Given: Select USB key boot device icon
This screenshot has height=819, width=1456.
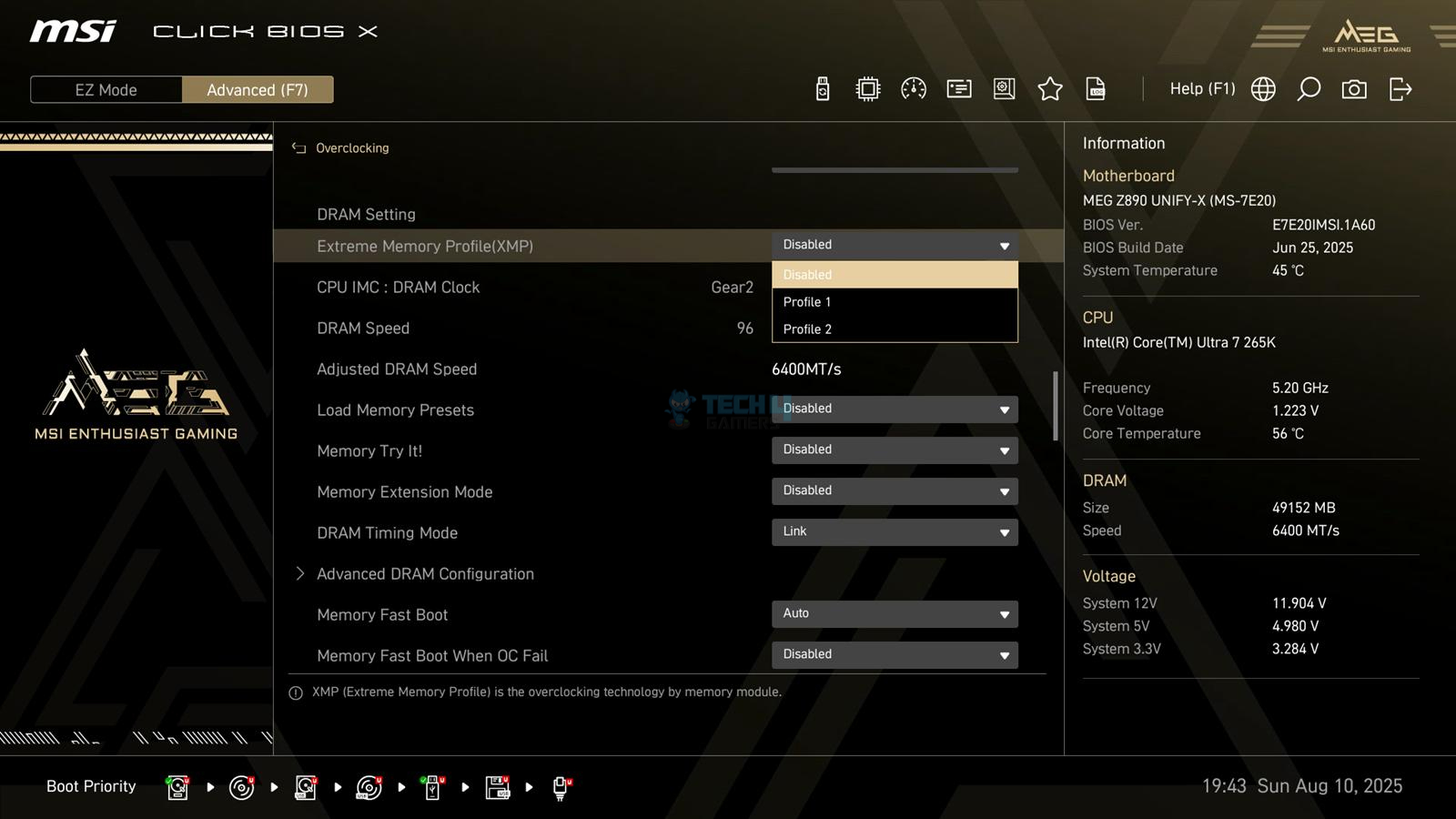Looking at the screenshot, I should (433, 787).
